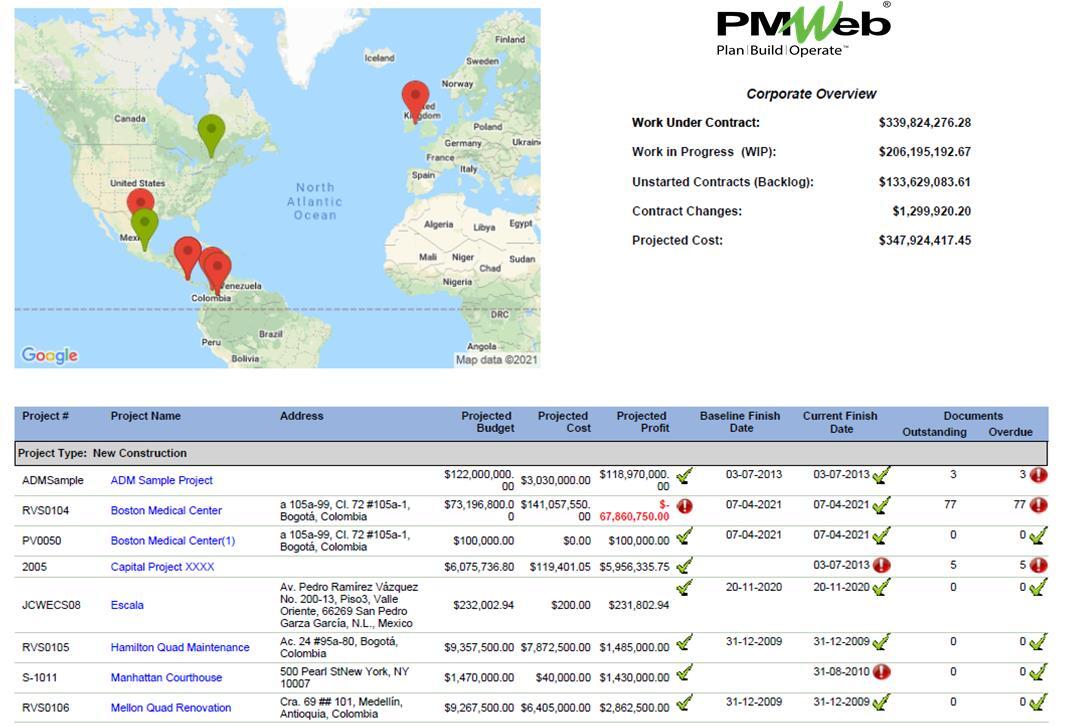Click green profit checkmark for ADM Sample Project

pyautogui.click(x=684, y=475)
